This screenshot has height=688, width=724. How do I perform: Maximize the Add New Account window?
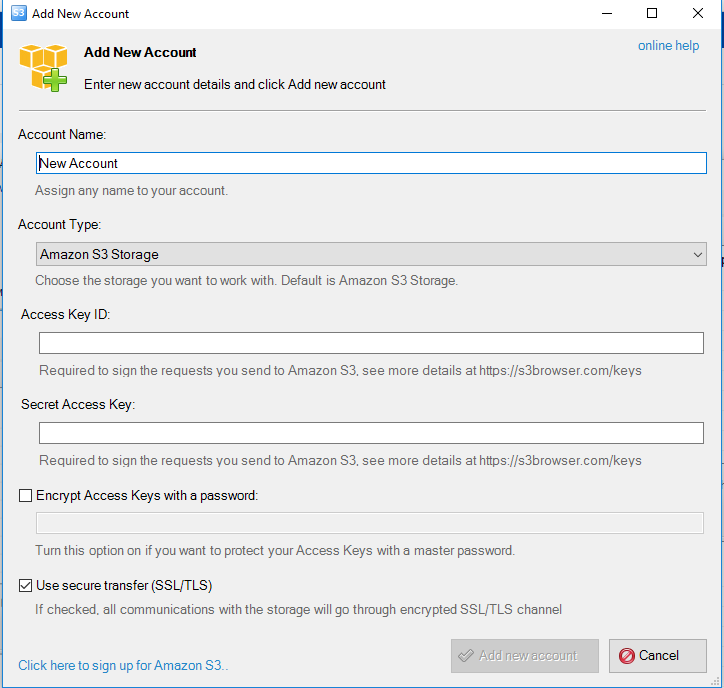[652, 13]
